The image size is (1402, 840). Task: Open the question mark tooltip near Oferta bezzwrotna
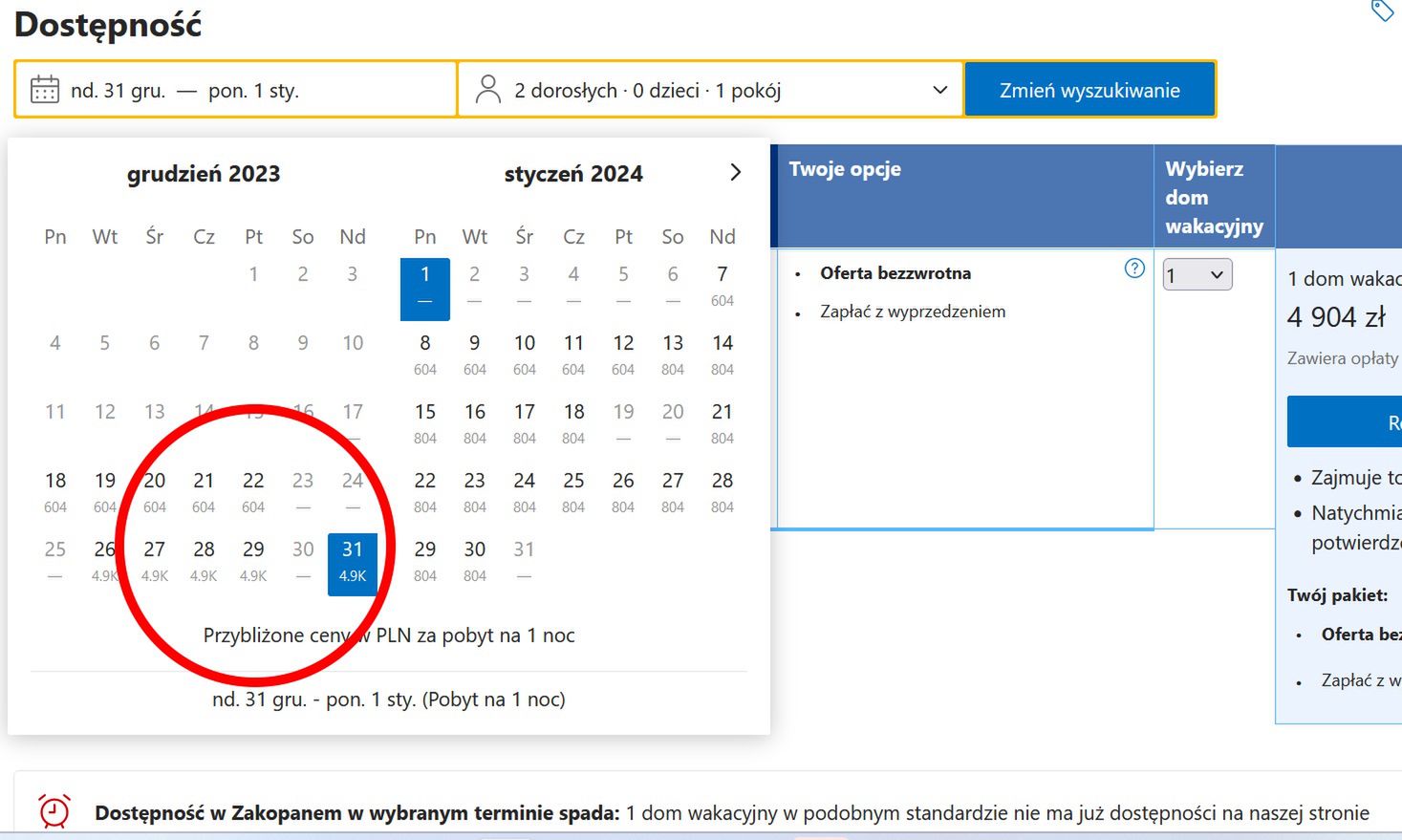(1134, 269)
